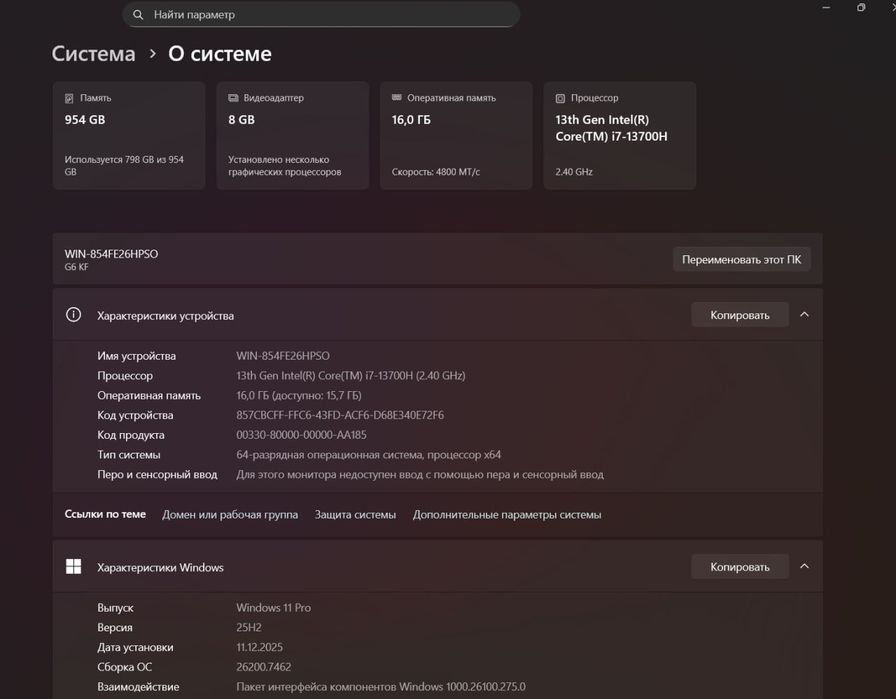This screenshot has height=699, width=896.
Task: Minimize the Settings window
Action: tap(826, 7)
